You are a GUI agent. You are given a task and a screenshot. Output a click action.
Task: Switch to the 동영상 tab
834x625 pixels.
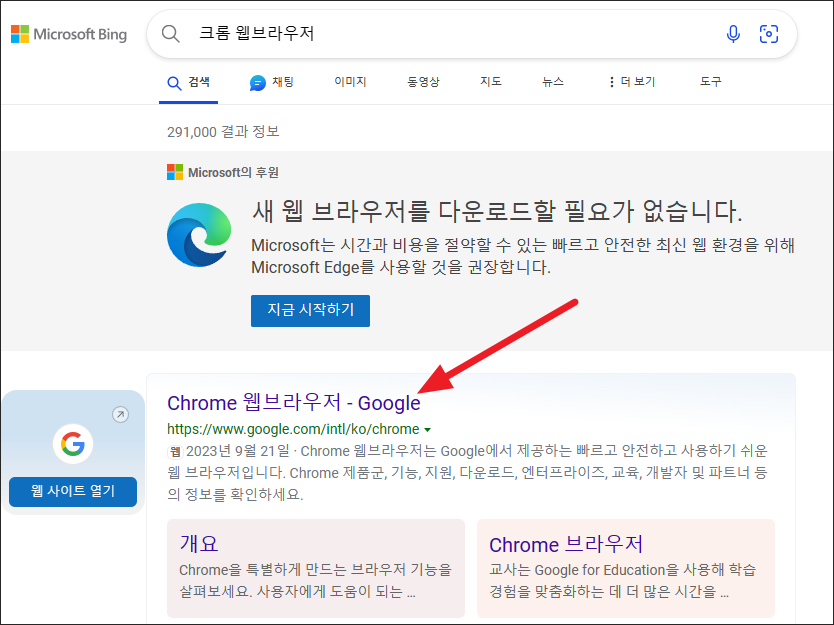pyautogui.click(x=423, y=81)
